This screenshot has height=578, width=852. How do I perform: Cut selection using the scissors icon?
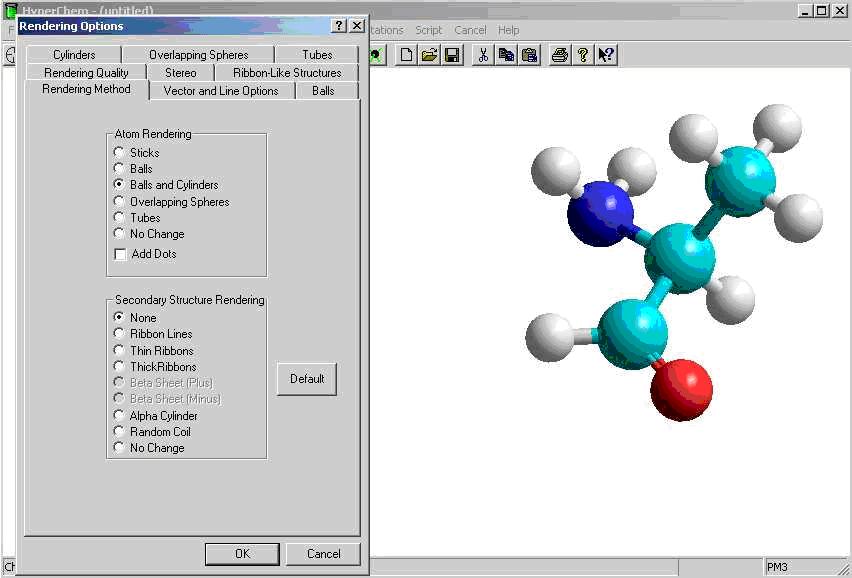tap(482, 55)
